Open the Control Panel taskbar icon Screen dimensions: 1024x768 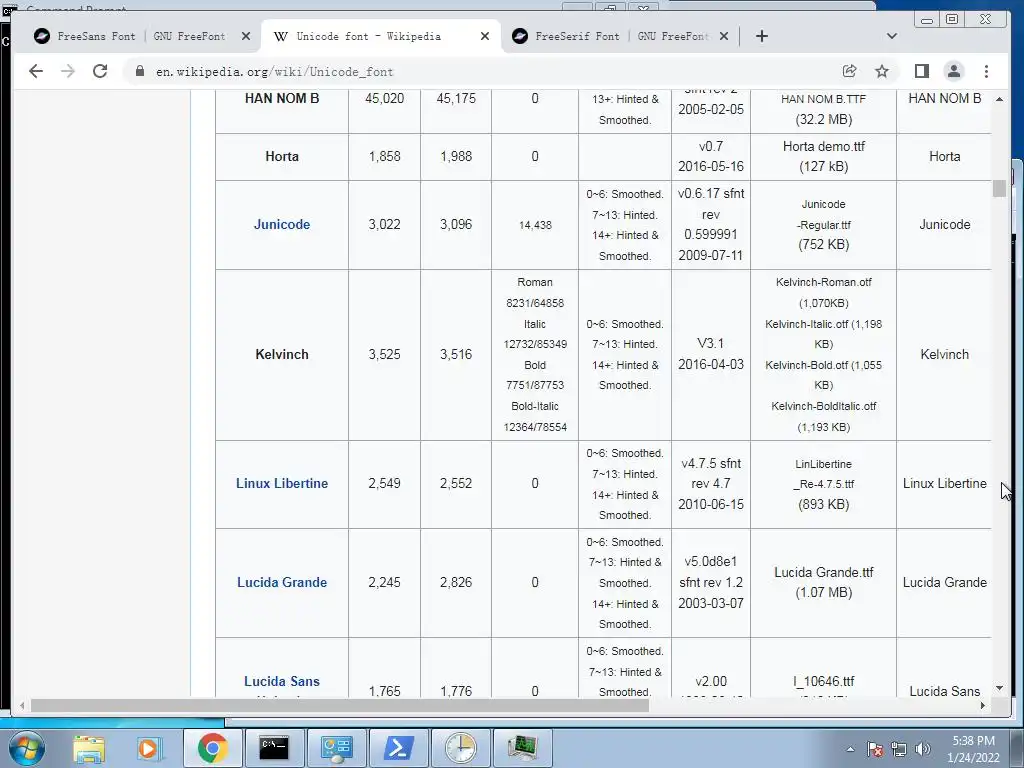[x=336, y=748]
